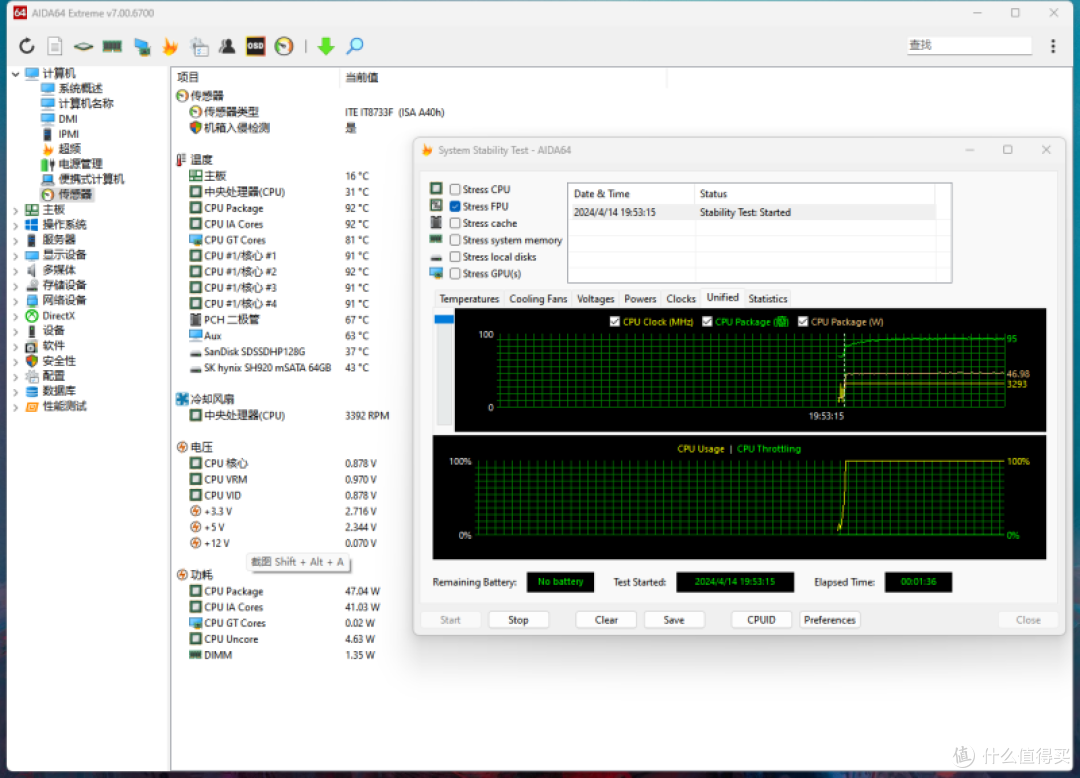
Task: Click the memory benchmark chip toolbar icon
Action: click(112, 46)
